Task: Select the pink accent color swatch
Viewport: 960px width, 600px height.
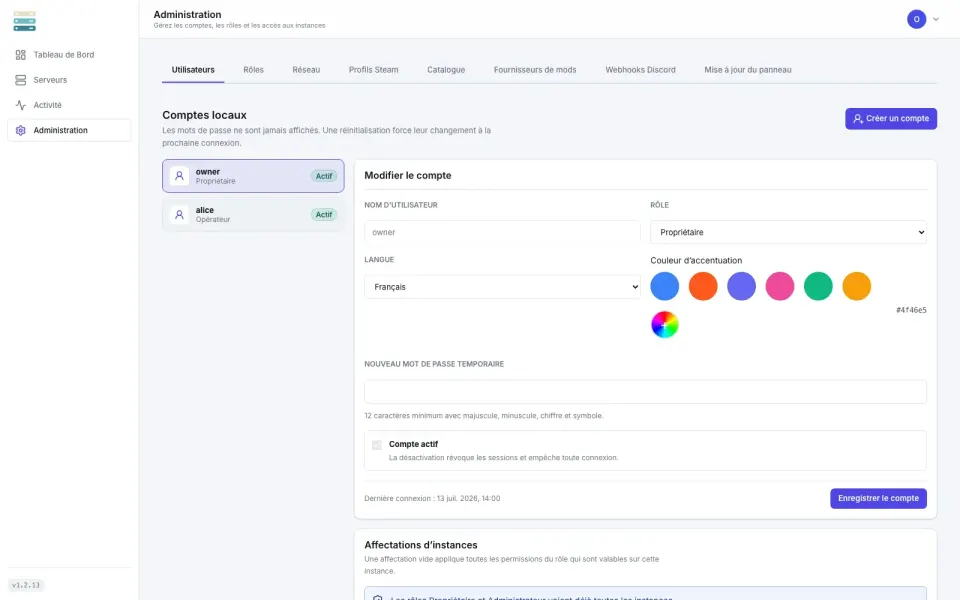Action: (779, 287)
